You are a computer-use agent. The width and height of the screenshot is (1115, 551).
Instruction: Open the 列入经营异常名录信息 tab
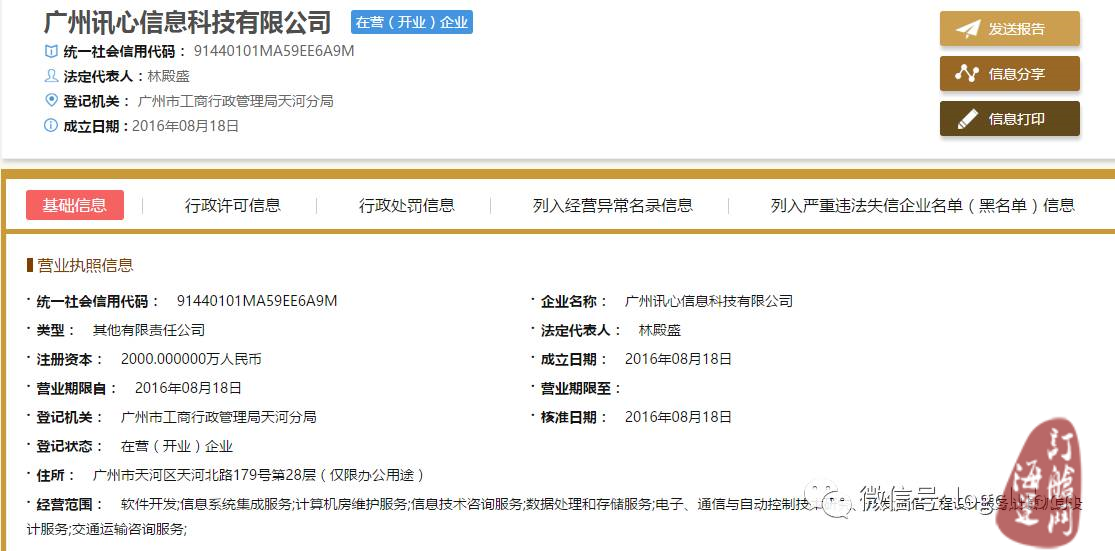[612, 206]
